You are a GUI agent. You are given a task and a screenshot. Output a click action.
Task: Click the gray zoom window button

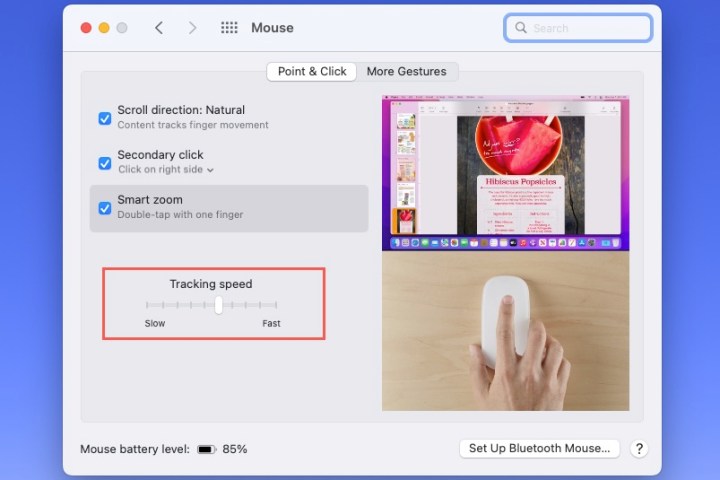coord(122,28)
